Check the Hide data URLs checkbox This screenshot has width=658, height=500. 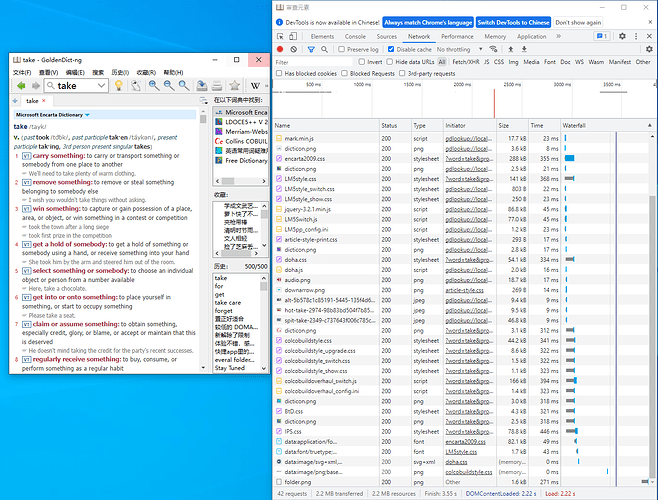coord(390,62)
